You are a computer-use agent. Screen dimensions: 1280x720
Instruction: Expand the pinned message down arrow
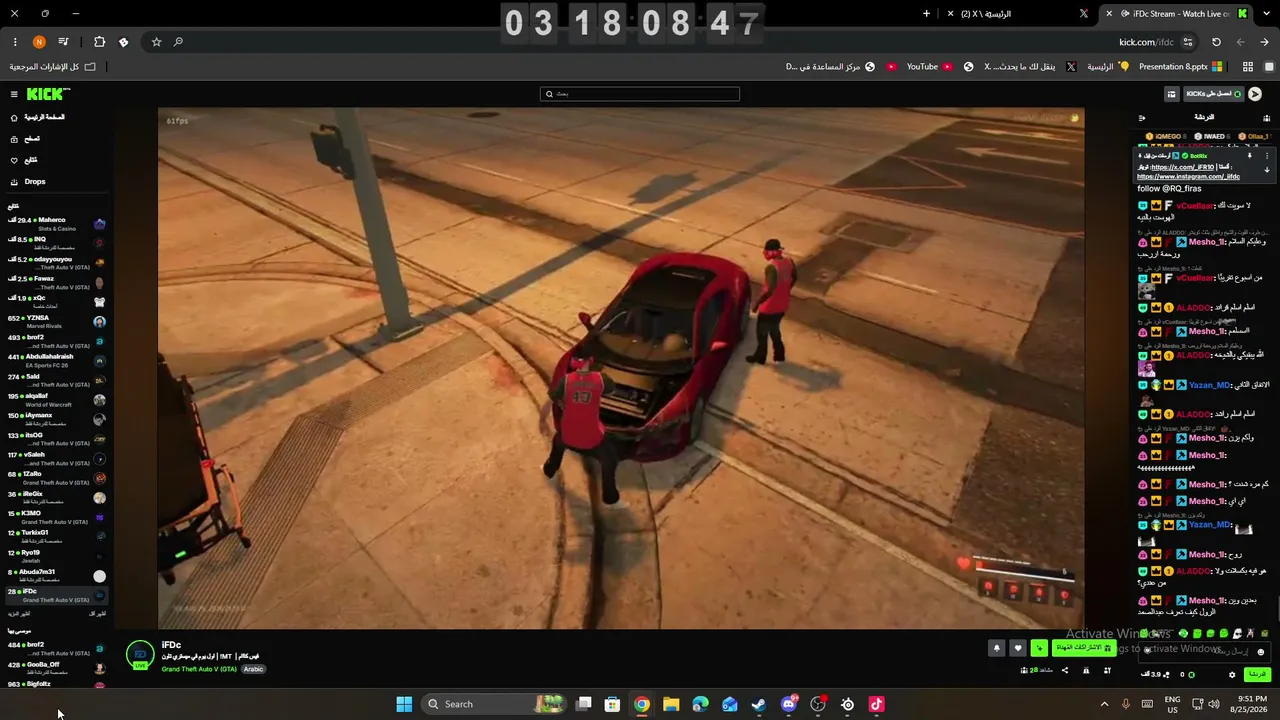(x=1267, y=170)
